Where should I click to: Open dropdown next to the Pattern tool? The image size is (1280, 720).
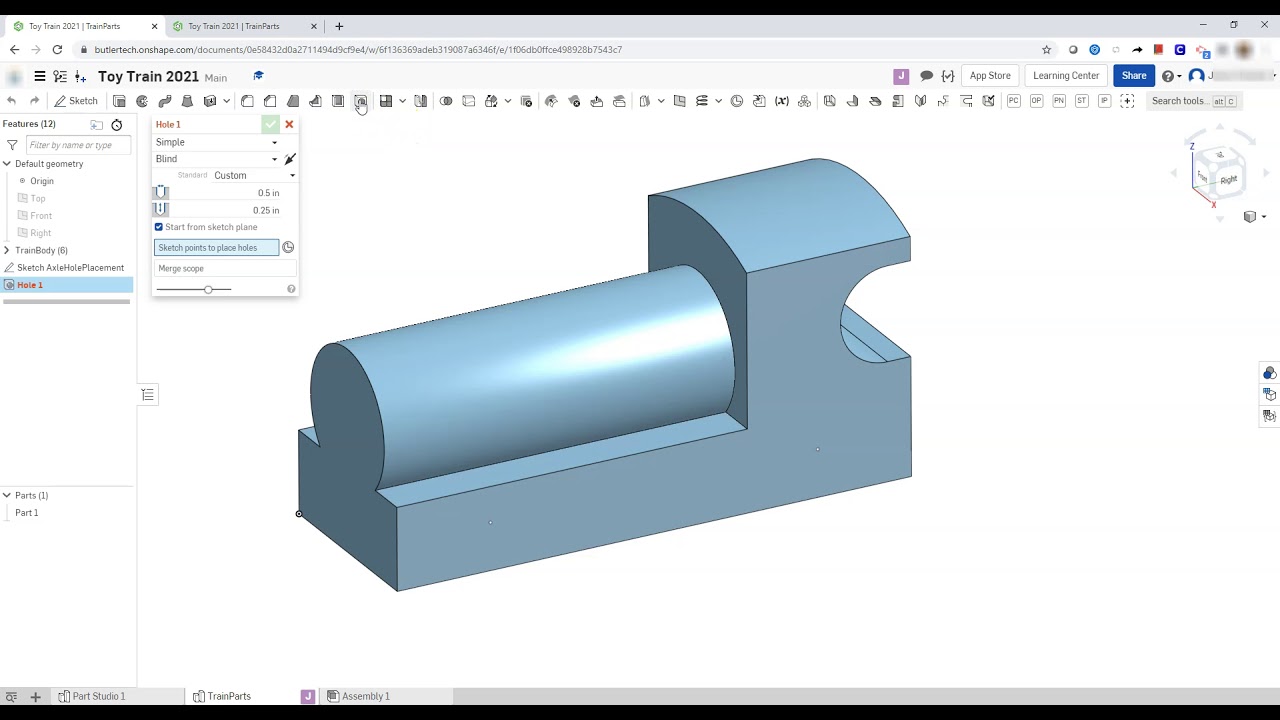click(x=402, y=101)
